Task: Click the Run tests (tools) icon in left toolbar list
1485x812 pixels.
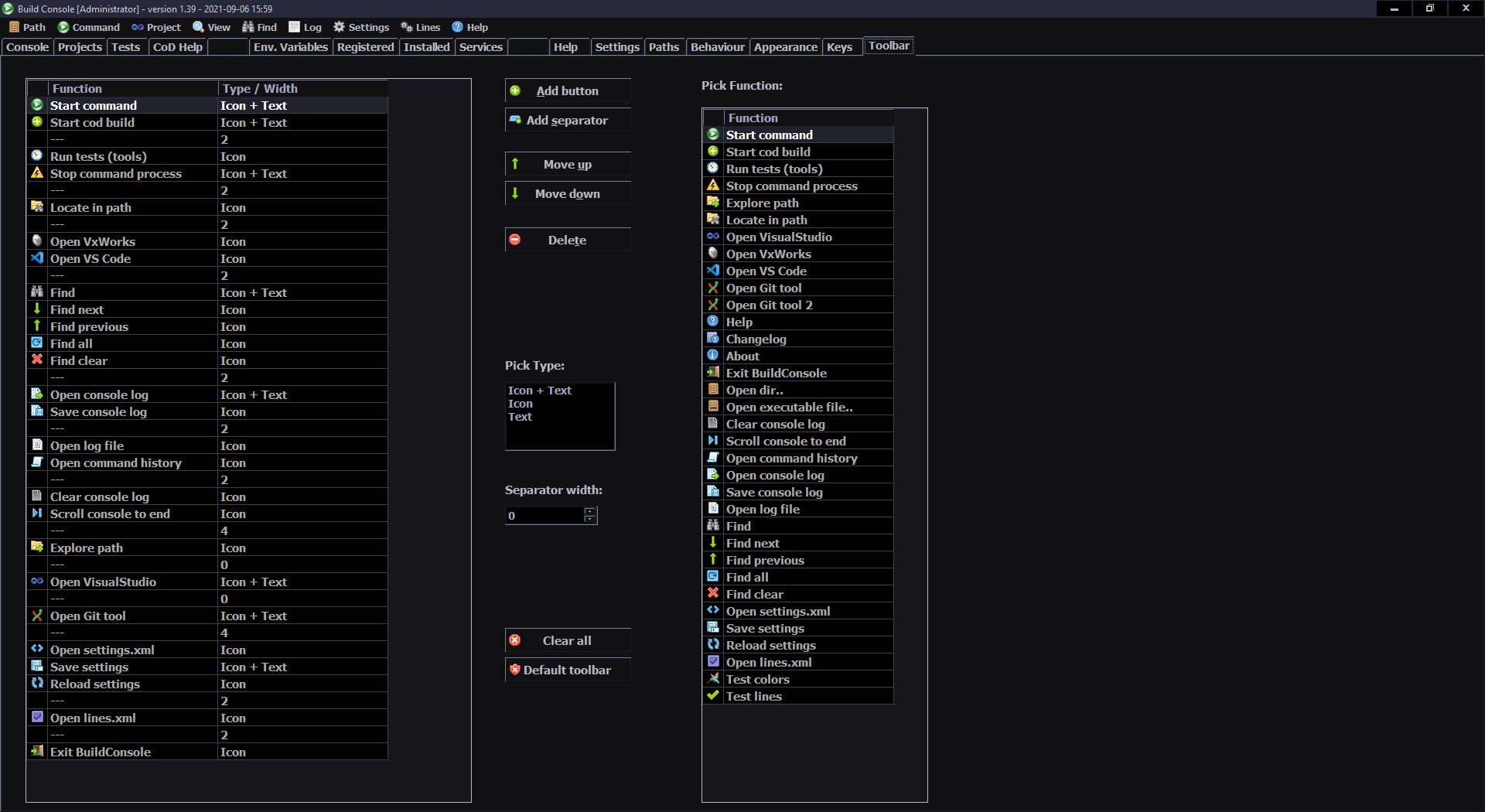Action: (x=37, y=156)
